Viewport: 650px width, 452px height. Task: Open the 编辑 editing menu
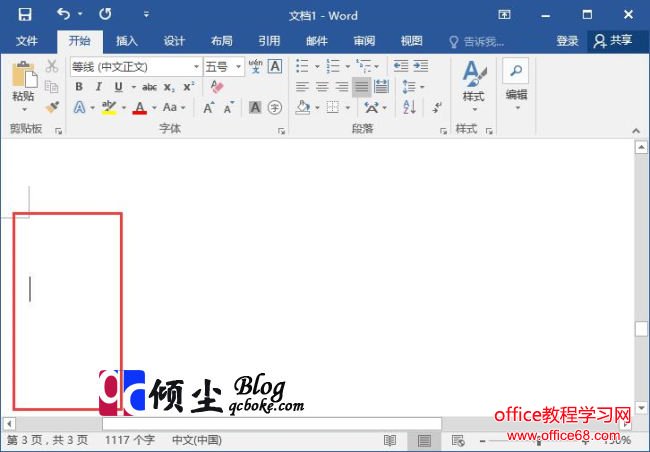(516, 84)
